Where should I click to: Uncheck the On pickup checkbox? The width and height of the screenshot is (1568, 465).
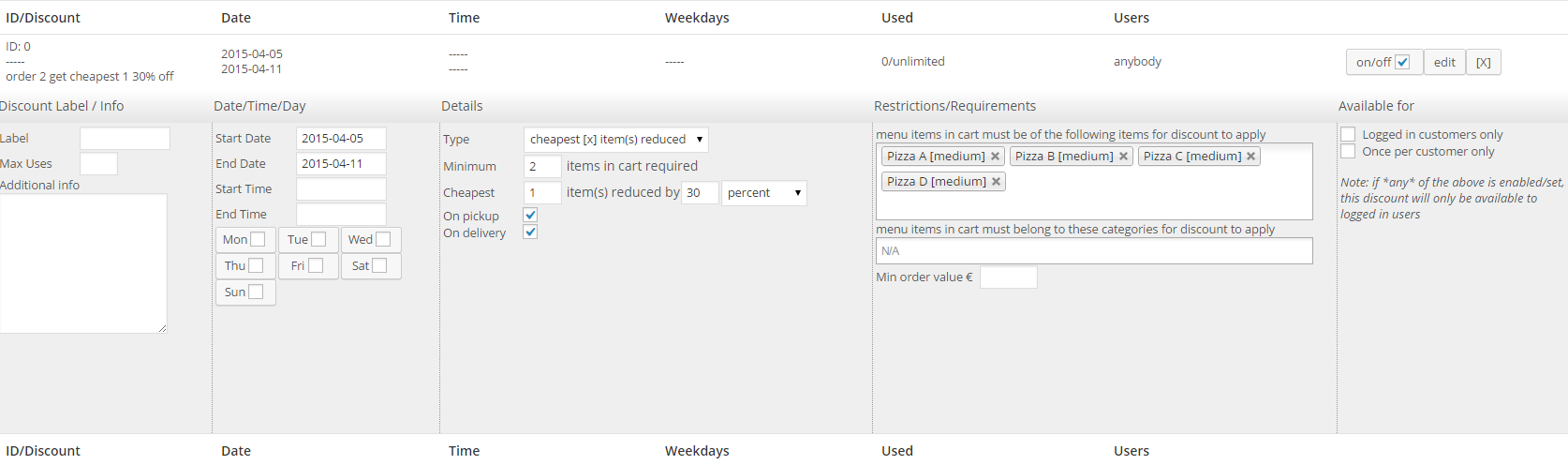[x=530, y=216]
